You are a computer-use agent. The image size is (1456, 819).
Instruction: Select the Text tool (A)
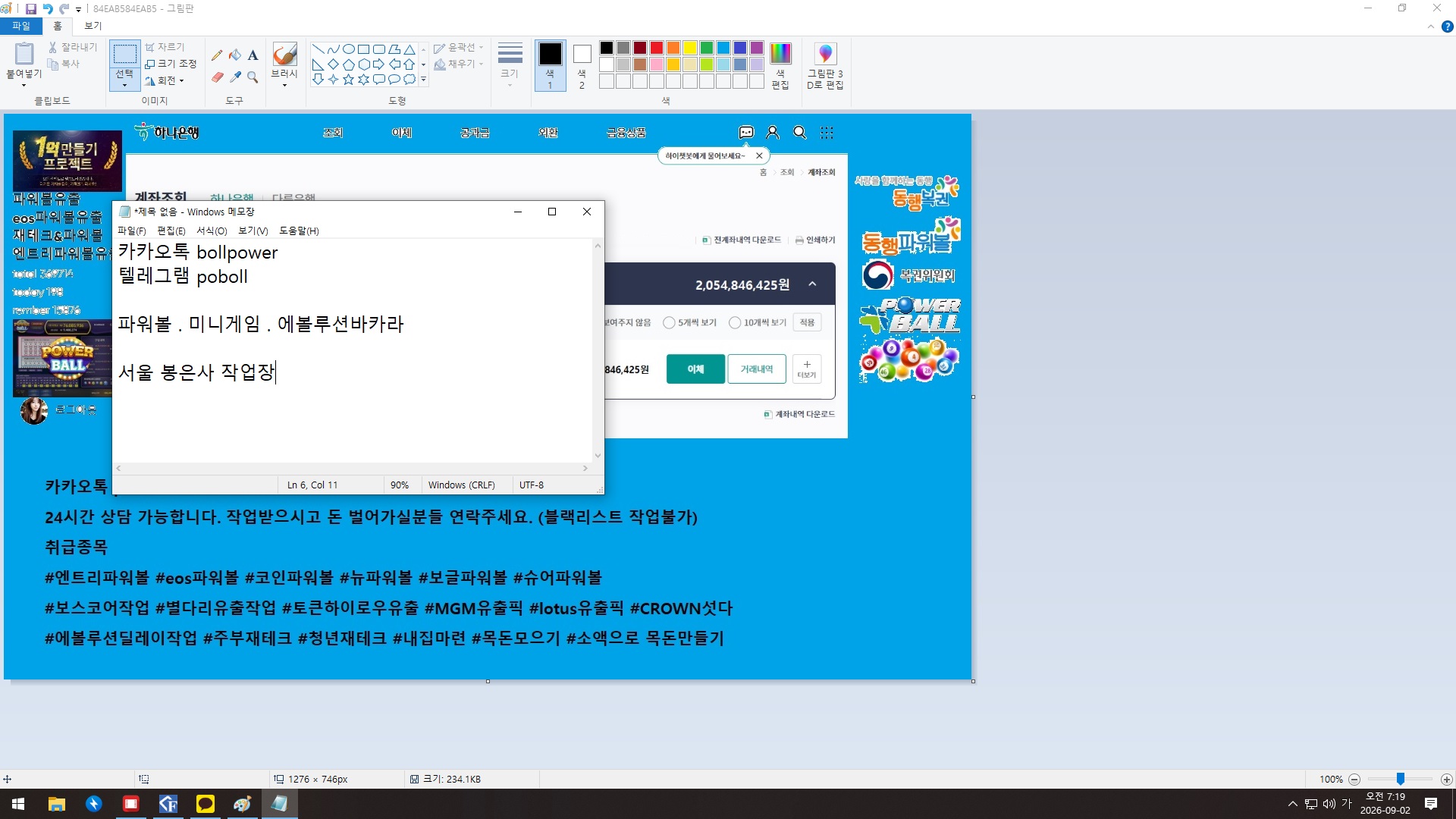coord(253,55)
